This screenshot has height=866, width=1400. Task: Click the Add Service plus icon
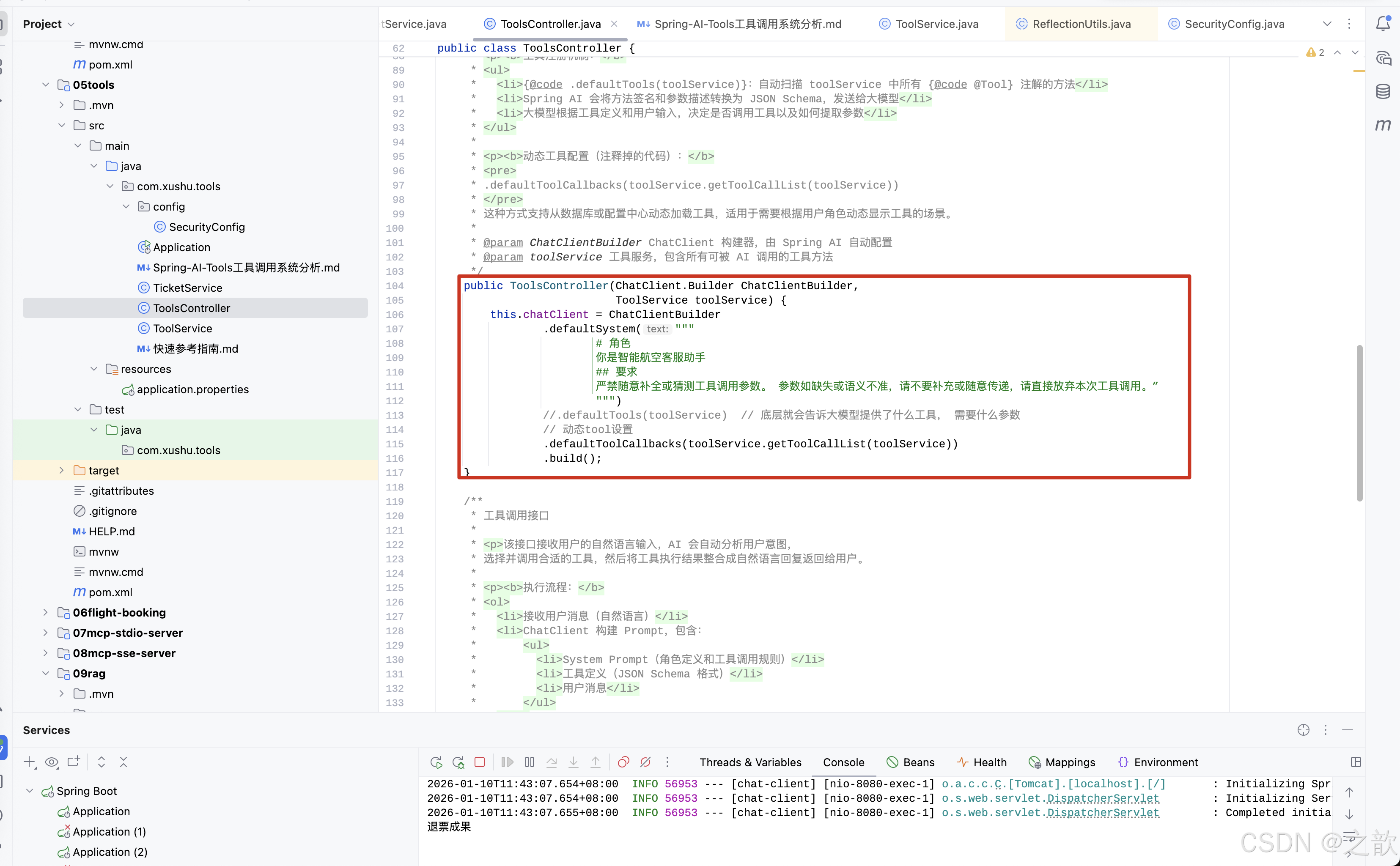tap(29, 762)
